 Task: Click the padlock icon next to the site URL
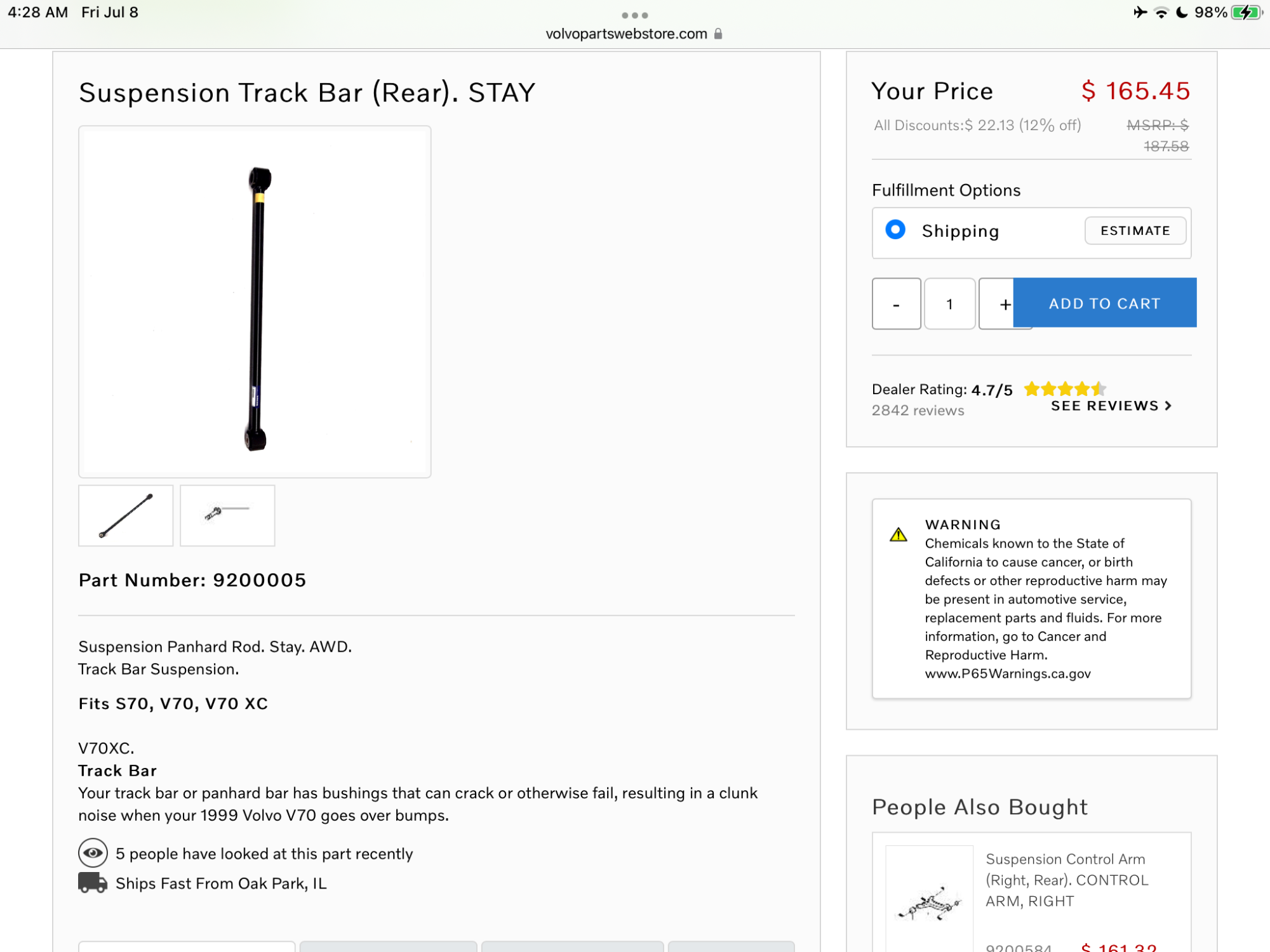tap(719, 34)
